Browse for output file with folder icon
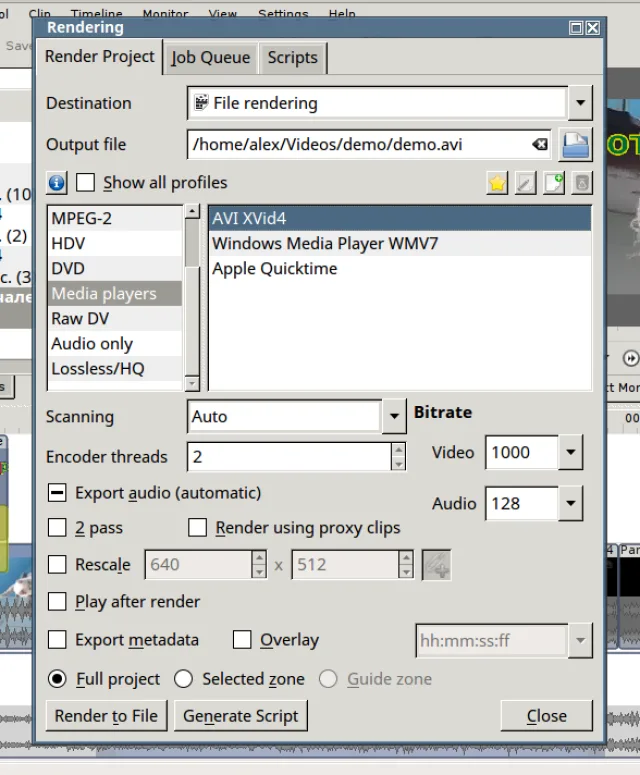The width and height of the screenshot is (640, 775). click(576, 144)
